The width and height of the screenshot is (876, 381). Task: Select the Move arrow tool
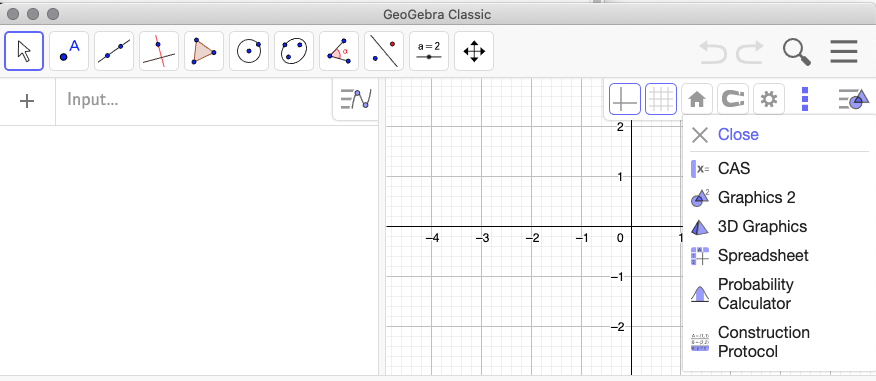click(x=24, y=51)
